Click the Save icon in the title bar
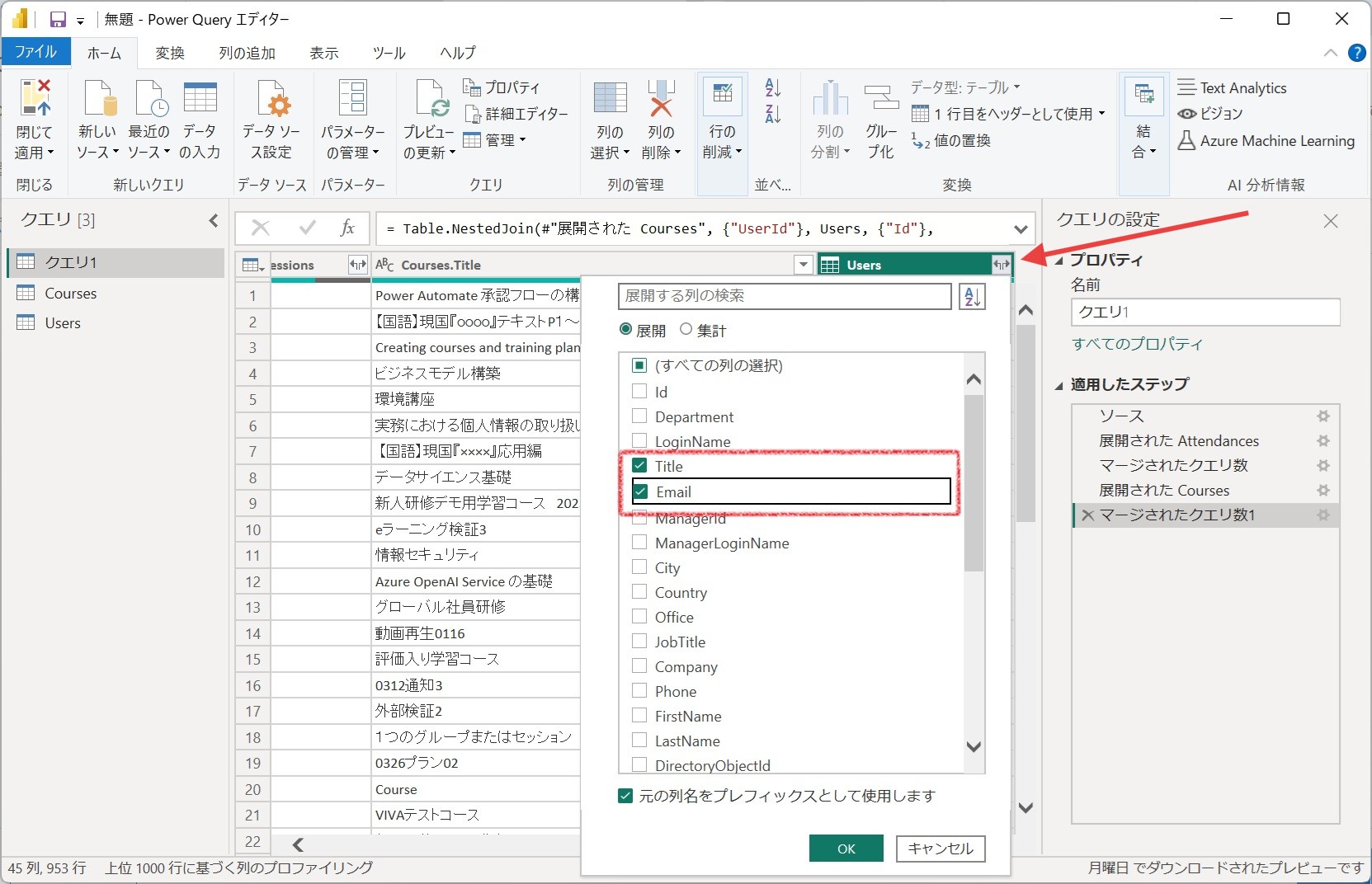Image resolution: width=1372 pixels, height=884 pixels. click(x=58, y=19)
